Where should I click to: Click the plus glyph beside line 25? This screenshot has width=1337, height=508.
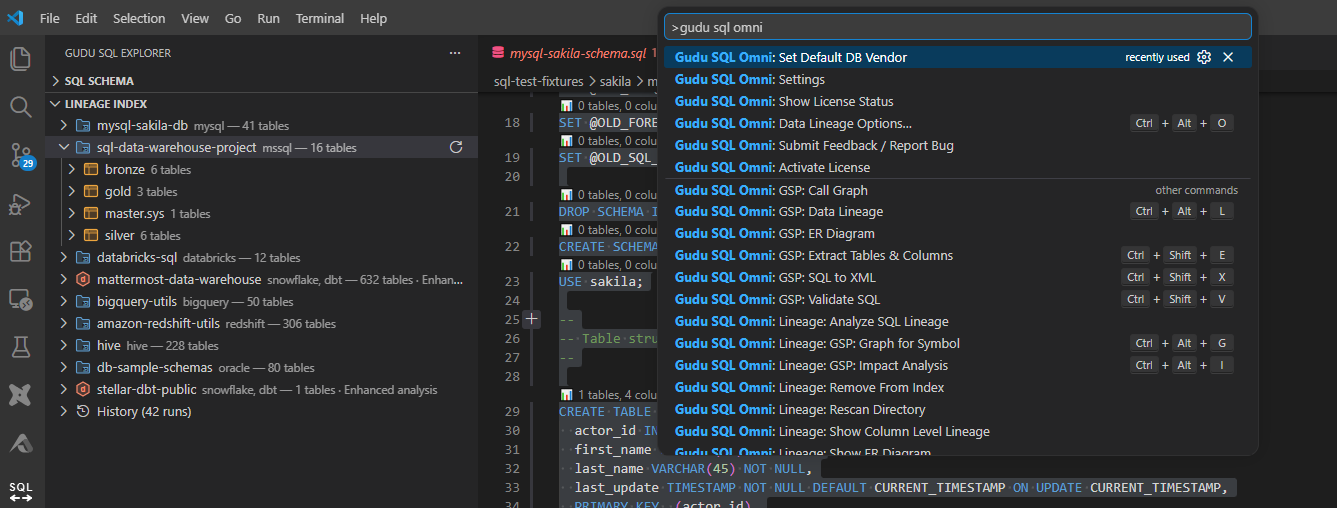tap(532, 319)
